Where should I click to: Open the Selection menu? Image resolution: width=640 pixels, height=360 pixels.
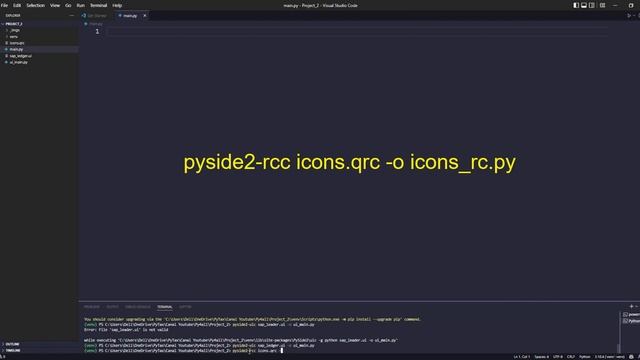click(x=36, y=5)
